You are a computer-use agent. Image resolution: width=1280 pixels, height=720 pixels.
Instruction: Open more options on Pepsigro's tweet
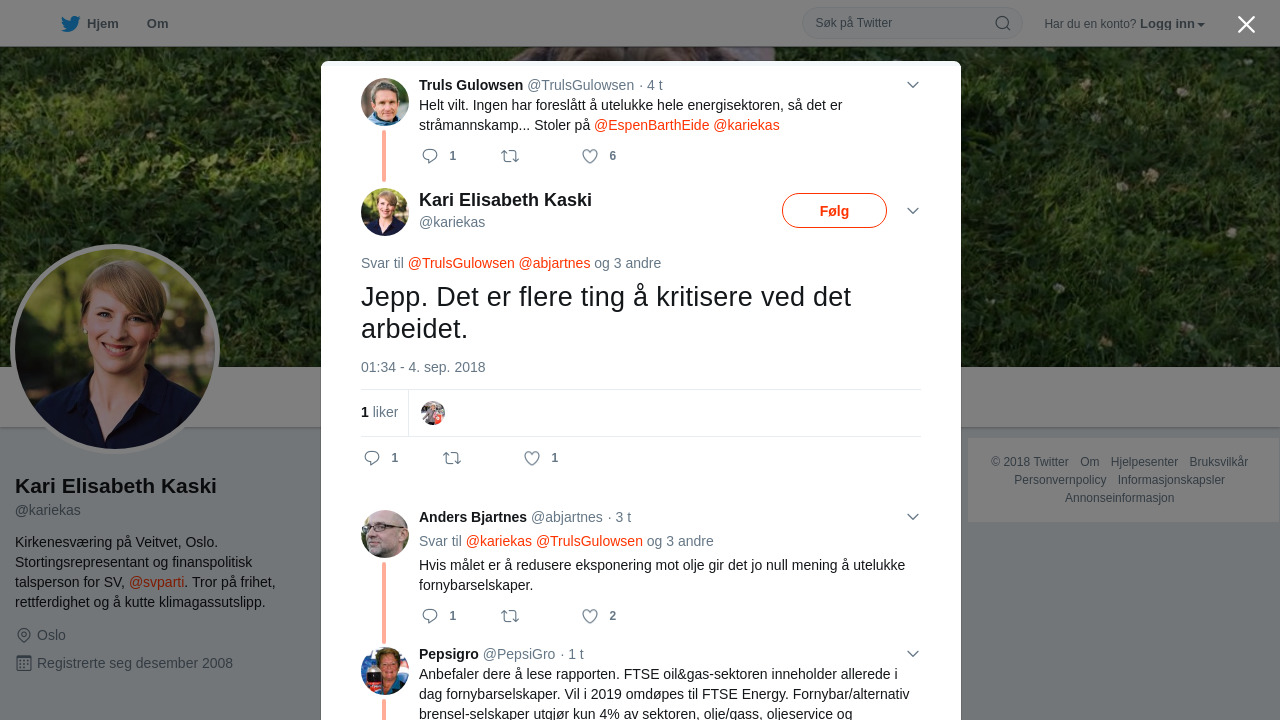click(913, 654)
